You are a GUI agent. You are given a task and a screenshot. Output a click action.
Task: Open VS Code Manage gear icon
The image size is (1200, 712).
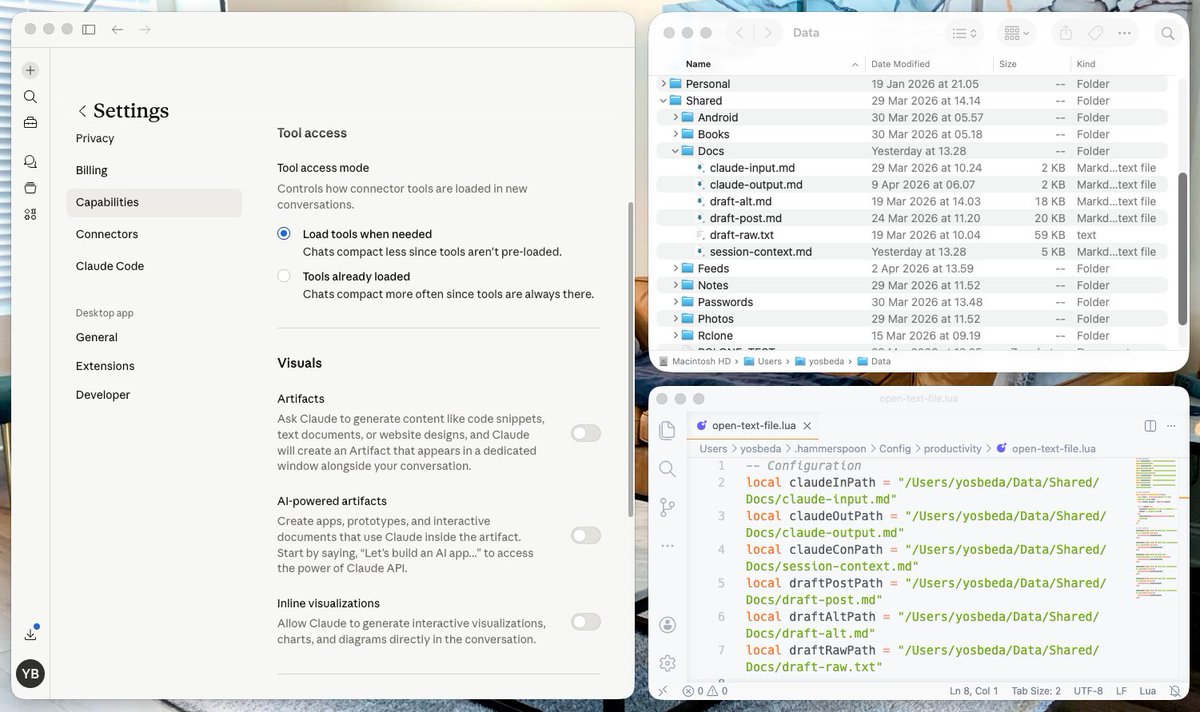pyautogui.click(x=668, y=663)
